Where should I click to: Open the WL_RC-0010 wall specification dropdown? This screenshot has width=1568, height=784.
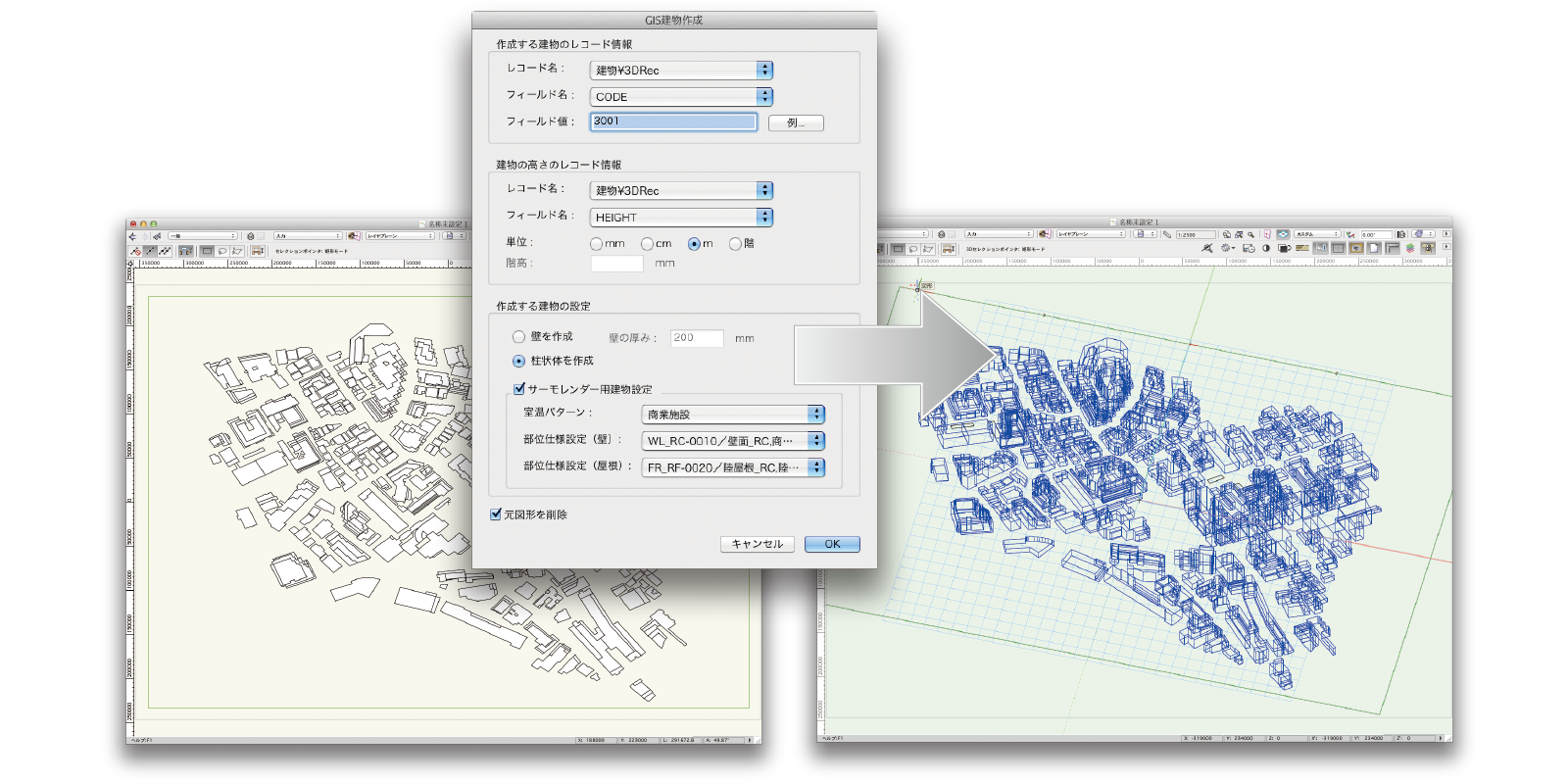[815, 441]
